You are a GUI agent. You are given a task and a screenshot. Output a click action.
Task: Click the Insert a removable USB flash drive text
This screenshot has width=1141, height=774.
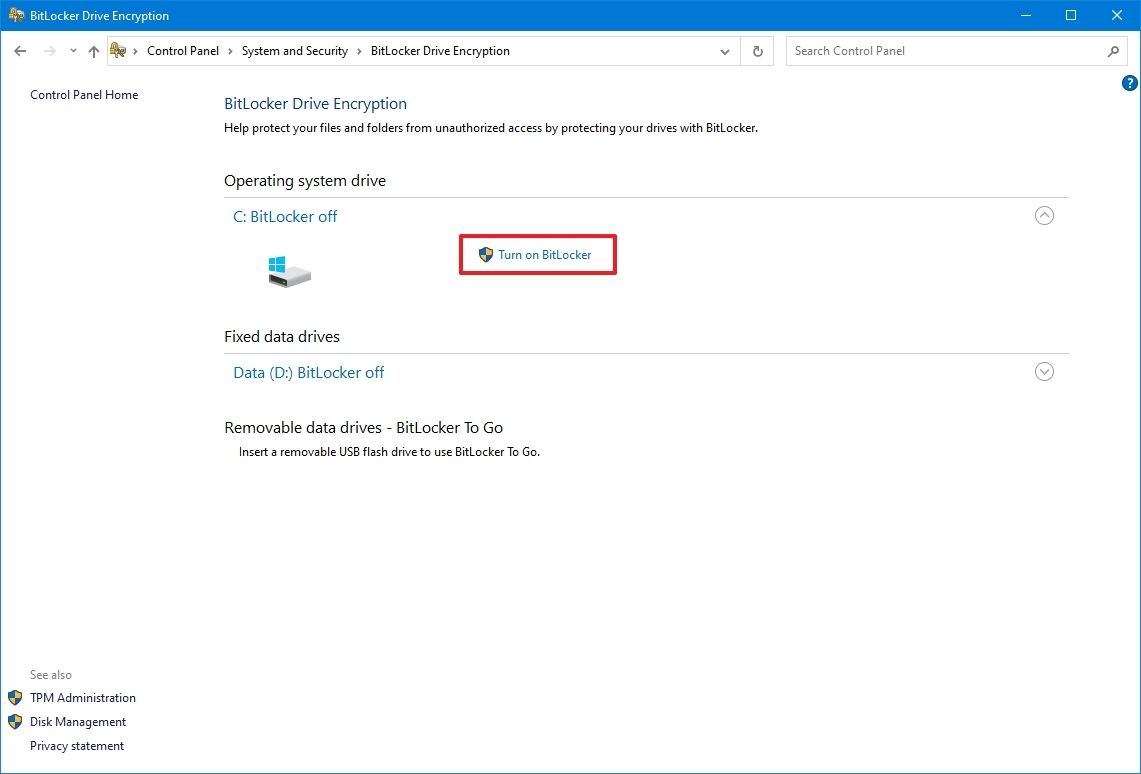pyautogui.click(x=389, y=452)
